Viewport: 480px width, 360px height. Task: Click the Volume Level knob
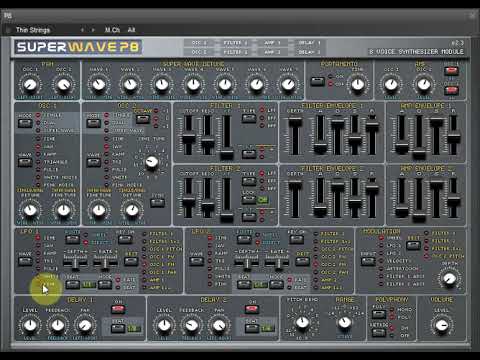point(442,325)
